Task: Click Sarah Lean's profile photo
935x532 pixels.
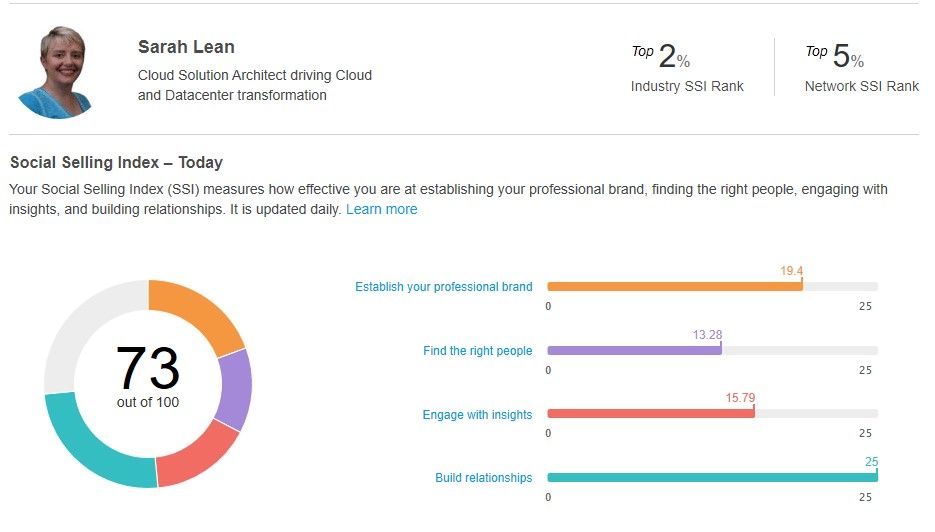Action: pos(58,73)
